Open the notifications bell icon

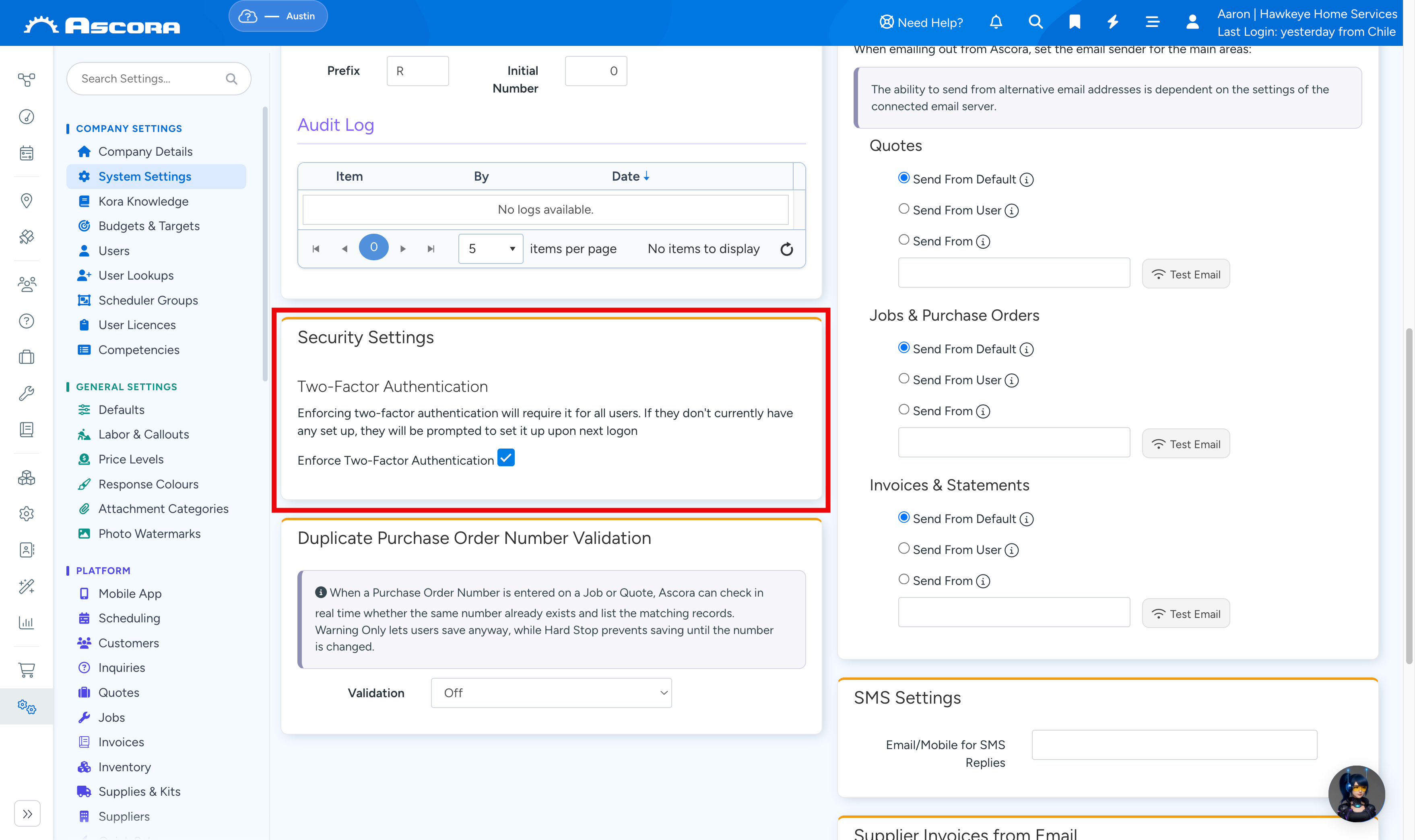click(995, 22)
